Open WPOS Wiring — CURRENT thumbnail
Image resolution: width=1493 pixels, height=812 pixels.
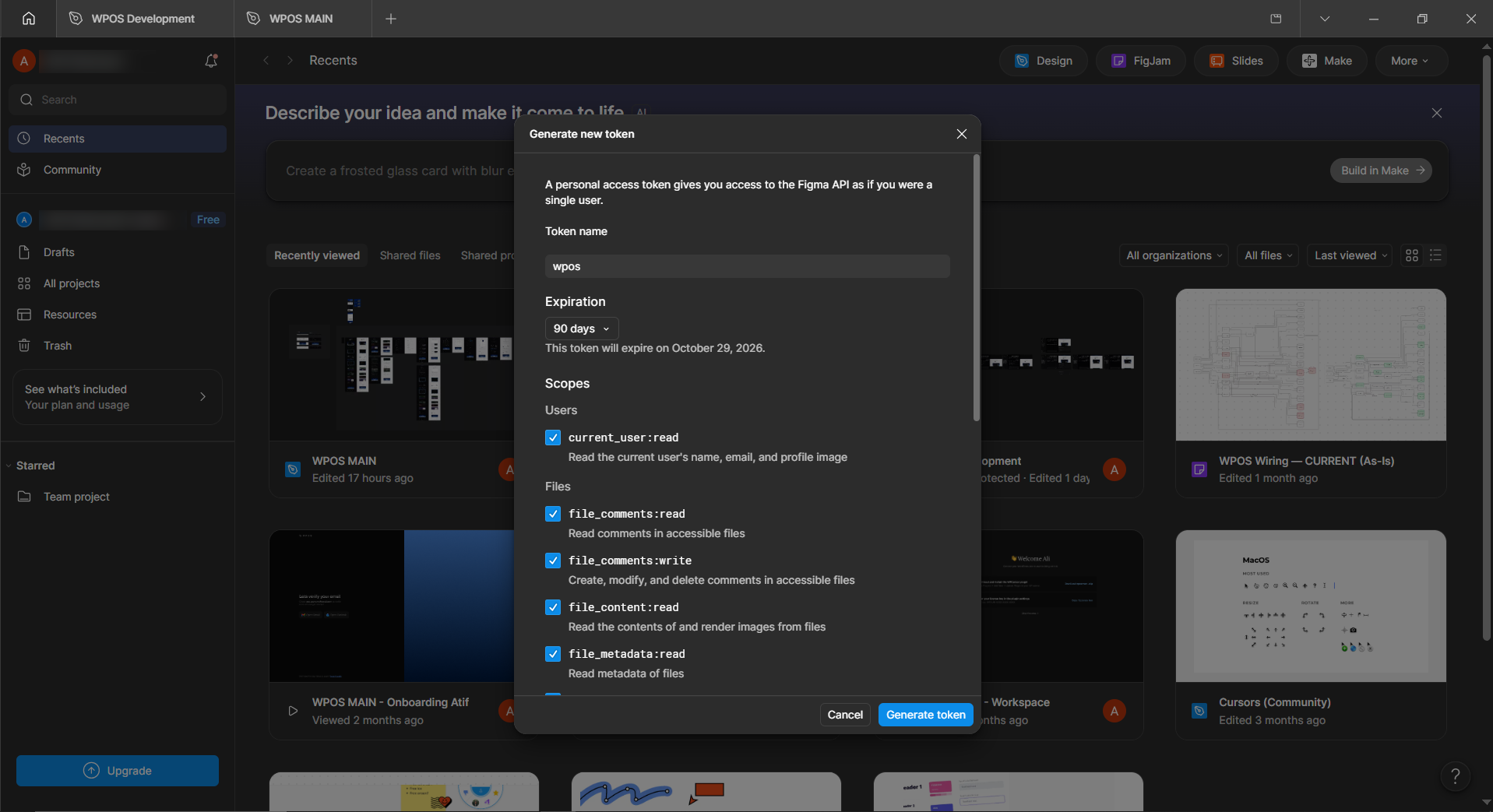click(1311, 364)
